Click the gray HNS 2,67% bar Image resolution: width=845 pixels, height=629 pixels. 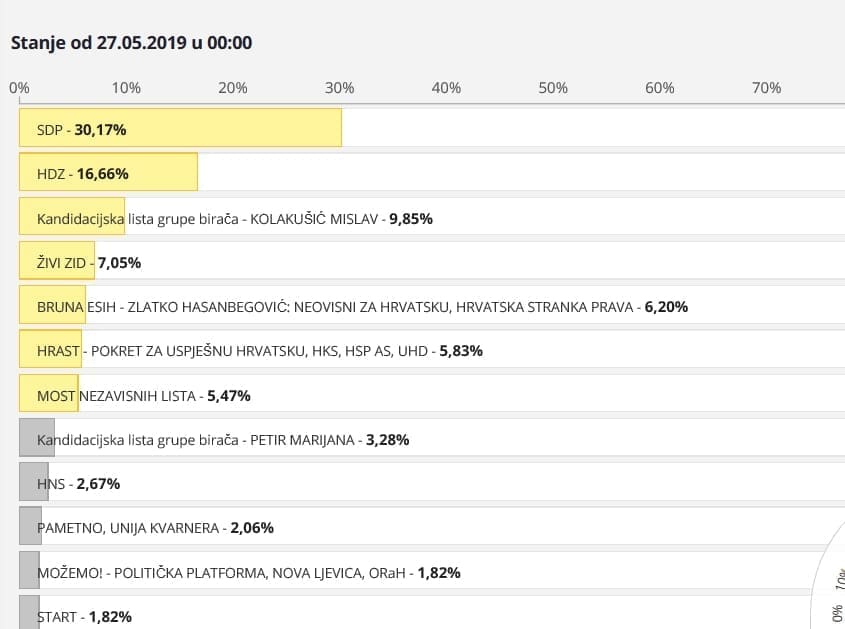(33, 482)
